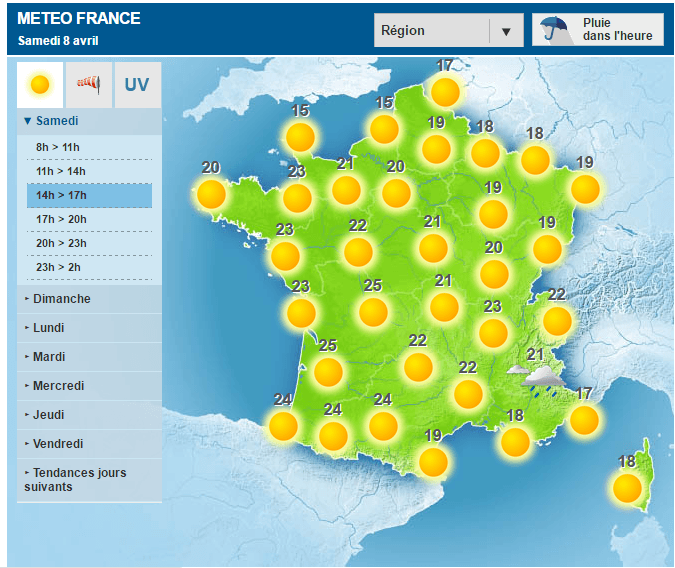Click the Brittany sun icon at 20 degrees
675x568 pixels.
click(211, 193)
